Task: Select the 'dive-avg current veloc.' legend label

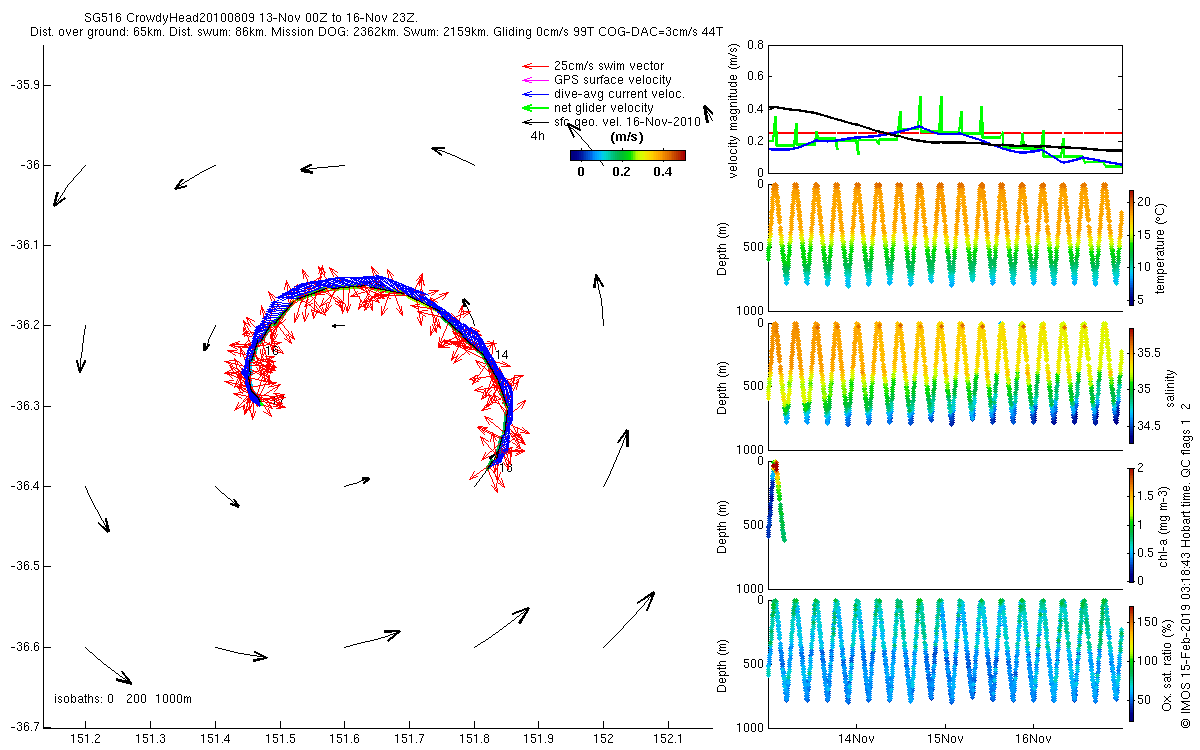Action: click(x=619, y=94)
